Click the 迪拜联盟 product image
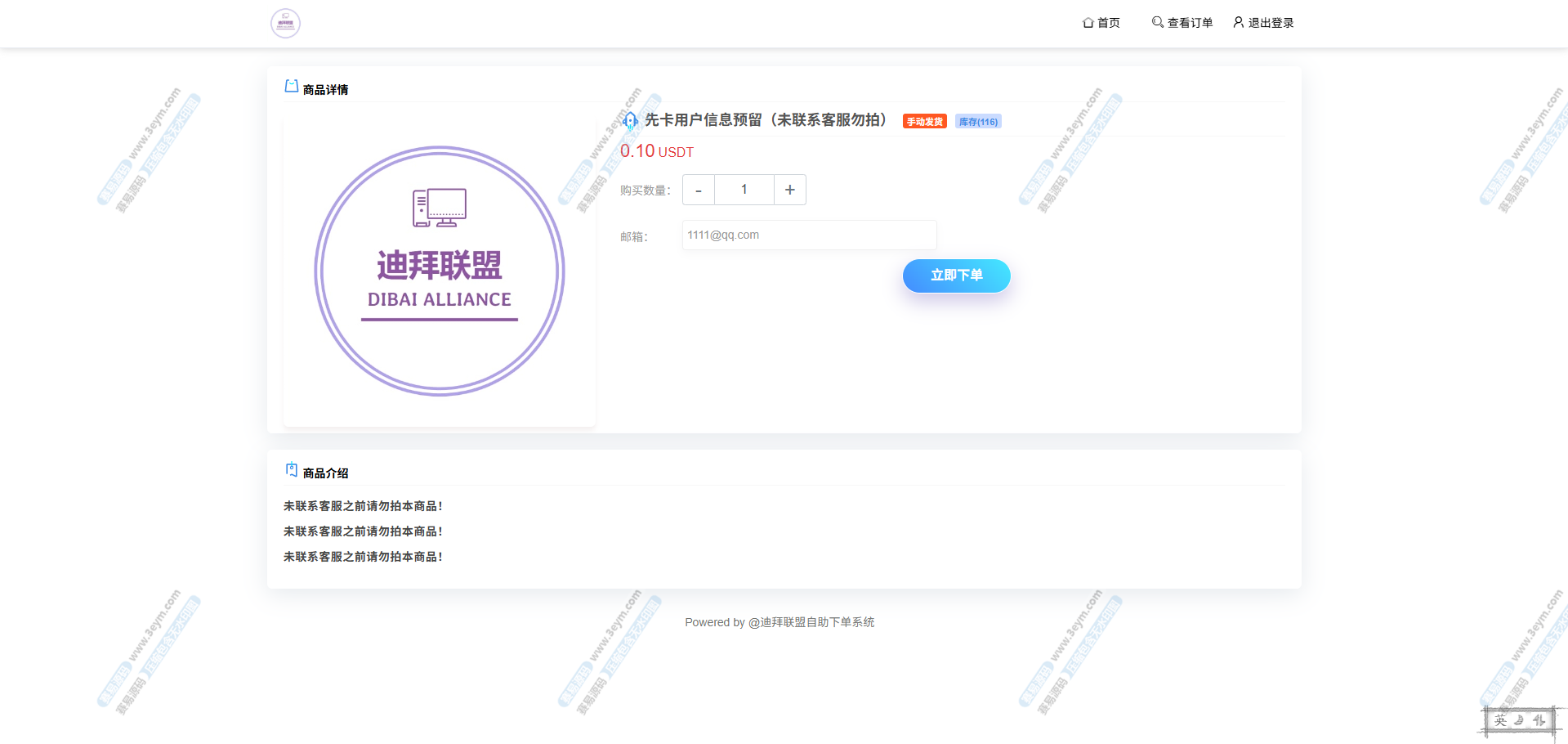1568x744 pixels. click(x=440, y=271)
